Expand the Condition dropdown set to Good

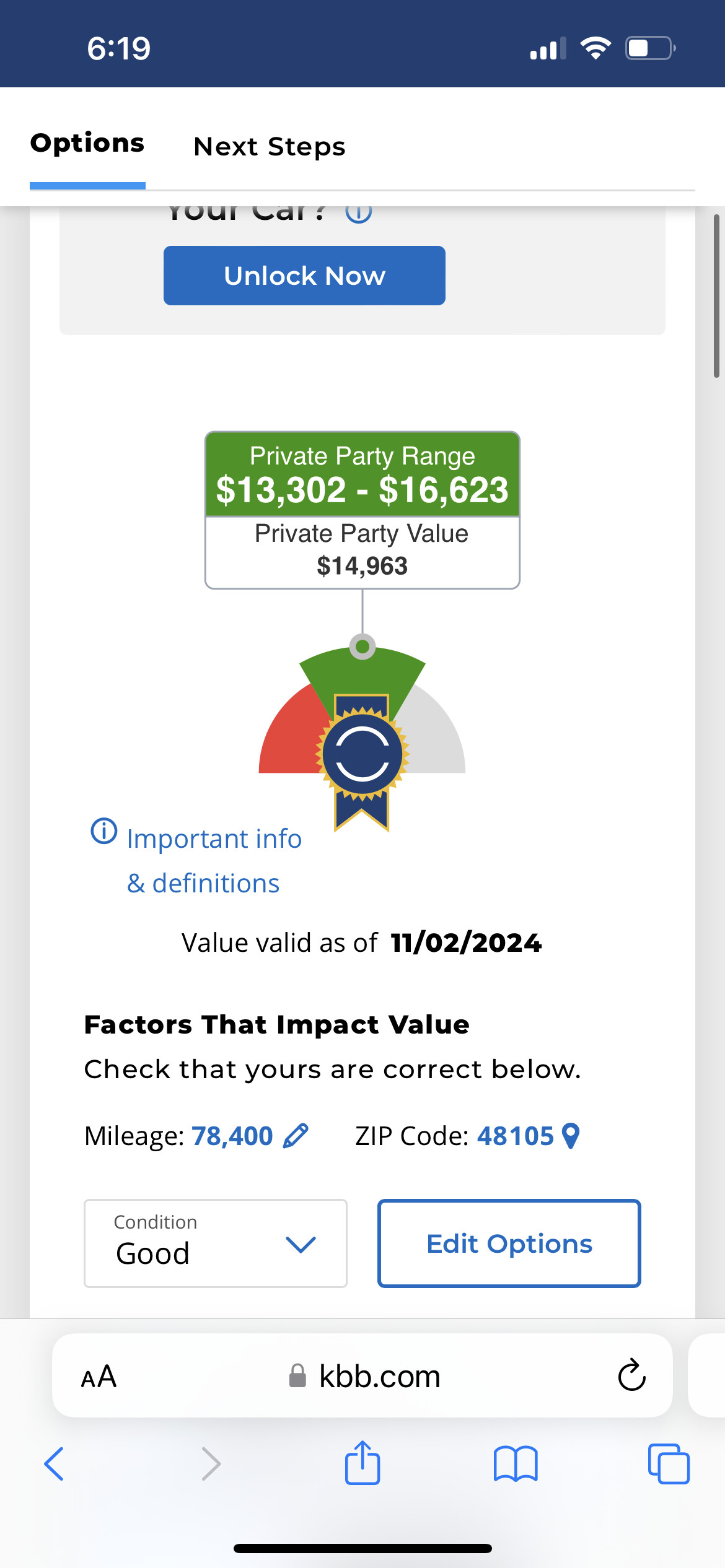click(x=215, y=1243)
